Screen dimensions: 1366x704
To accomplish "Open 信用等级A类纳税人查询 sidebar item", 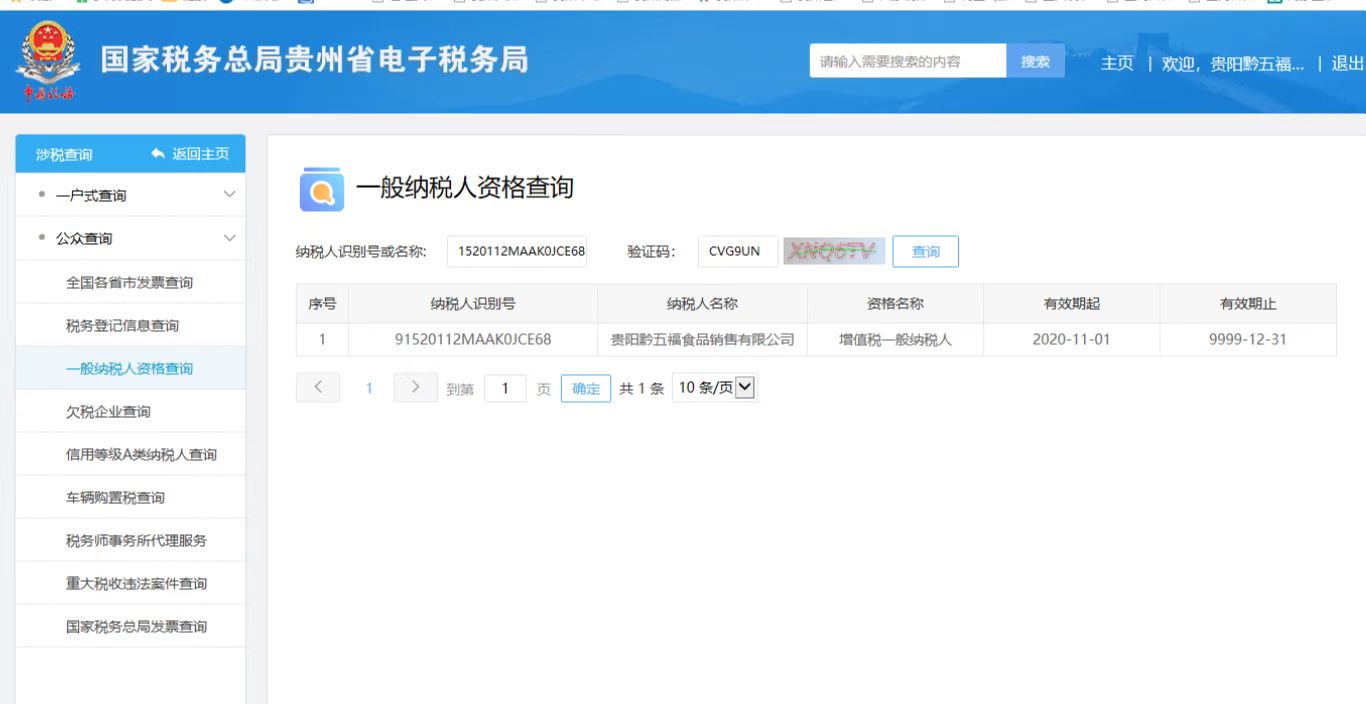I will (141, 455).
